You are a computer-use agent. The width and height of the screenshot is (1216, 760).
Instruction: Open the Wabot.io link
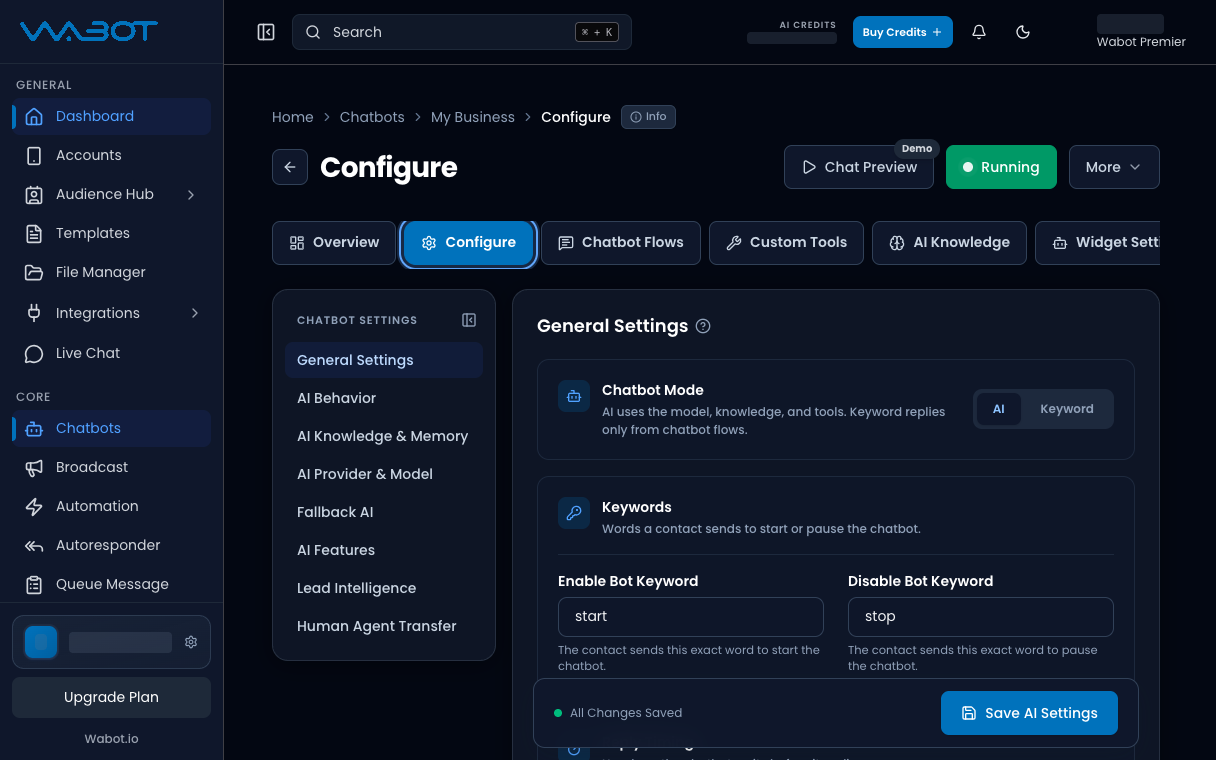[x=111, y=739]
